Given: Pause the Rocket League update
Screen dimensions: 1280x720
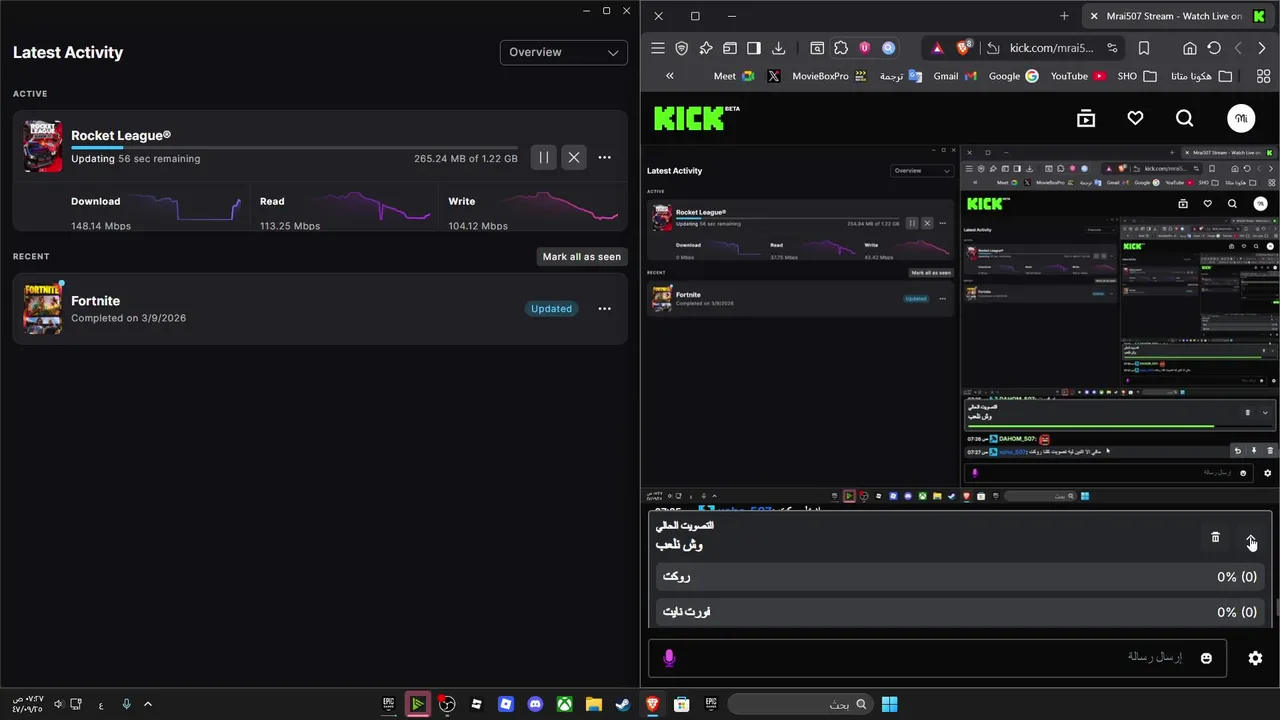Looking at the screenshot, I should click(x=543, y=157).
